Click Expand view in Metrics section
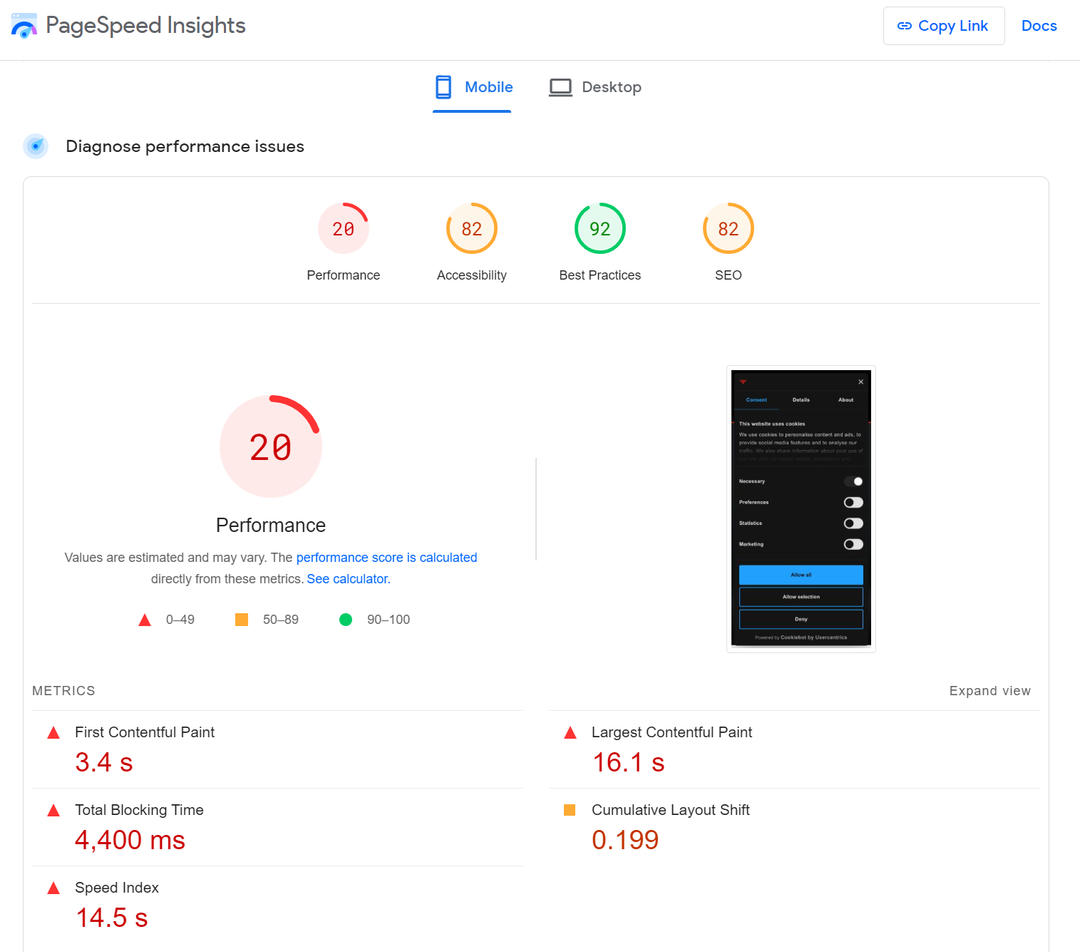 click(990, 690)
